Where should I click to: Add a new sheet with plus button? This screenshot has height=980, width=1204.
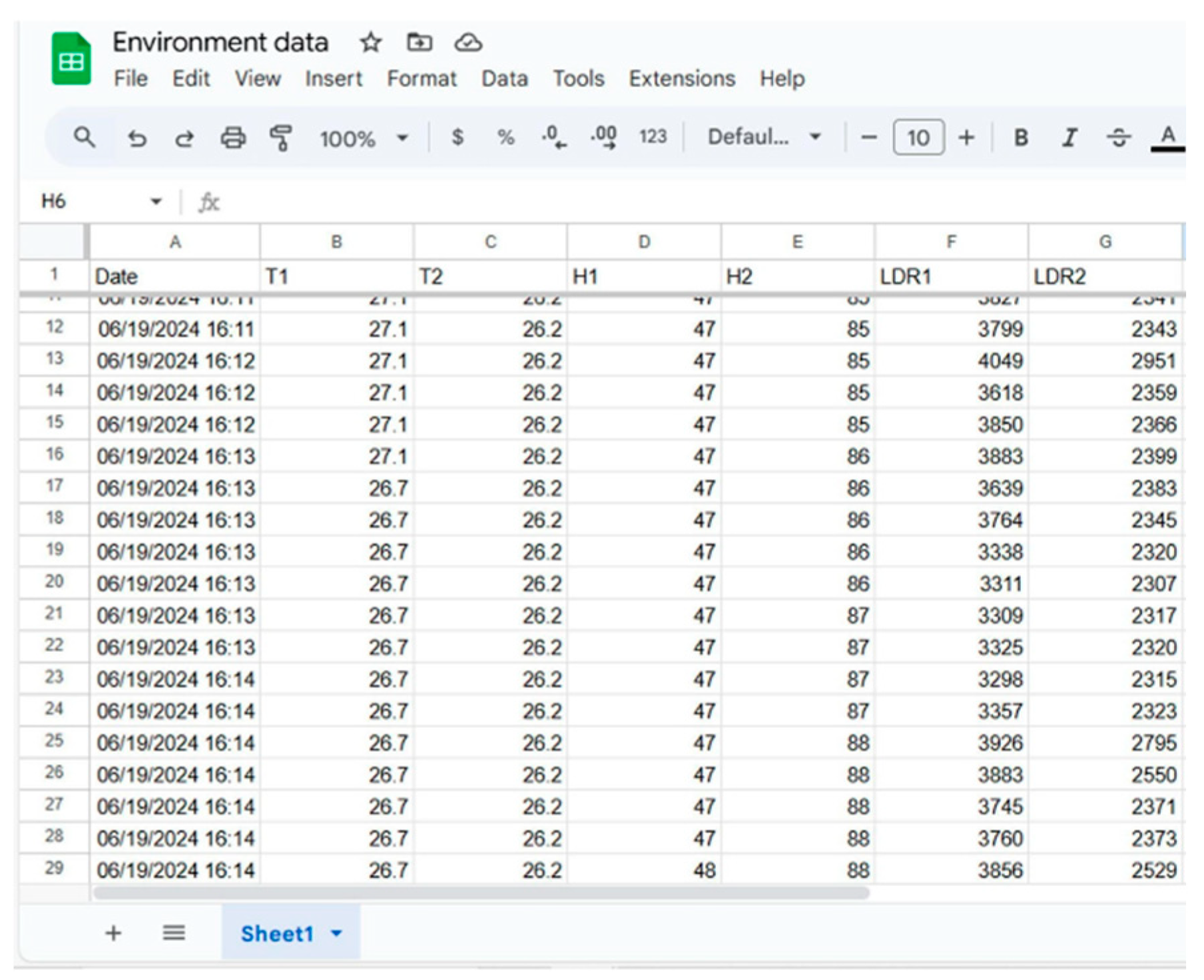pyautogui.click(x=113, y=933)
